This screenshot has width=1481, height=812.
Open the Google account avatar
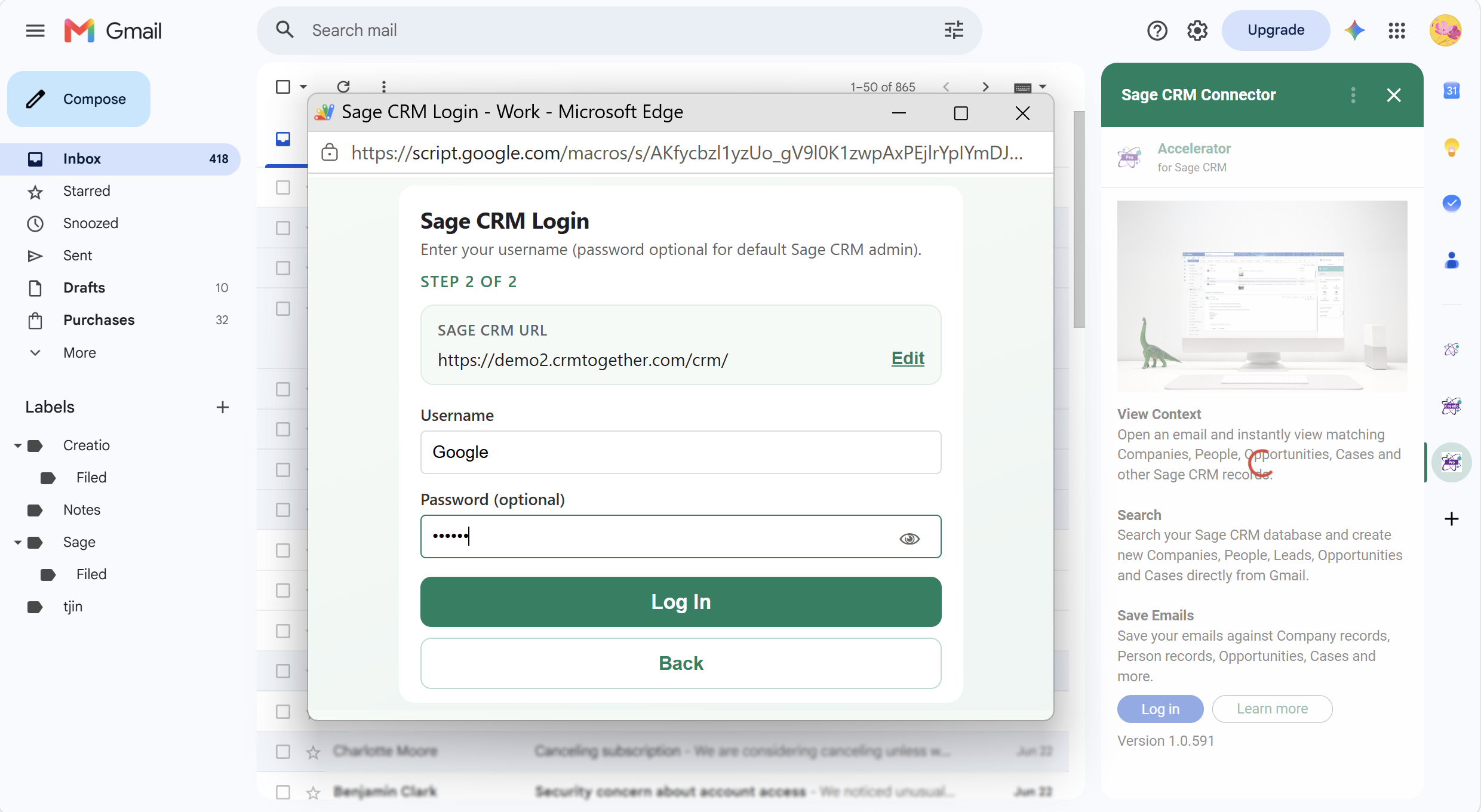(1445, 30)
